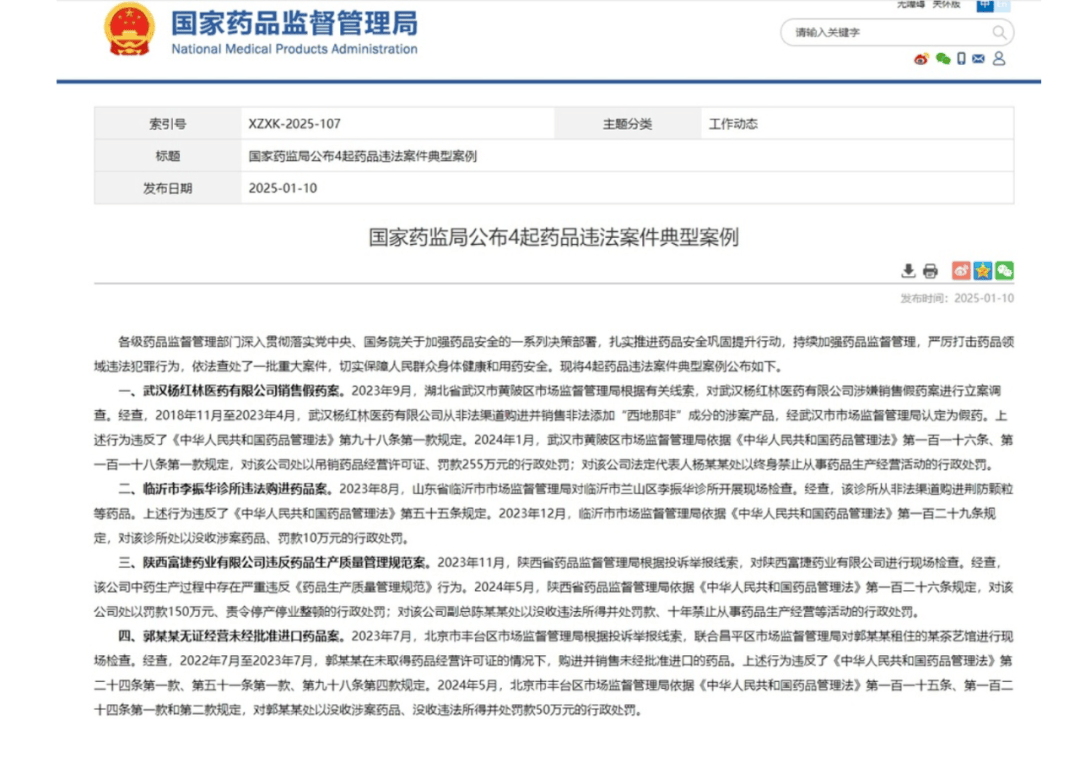Open the mobile phone version icon
1080x758 pixels.
coord(961,59)
